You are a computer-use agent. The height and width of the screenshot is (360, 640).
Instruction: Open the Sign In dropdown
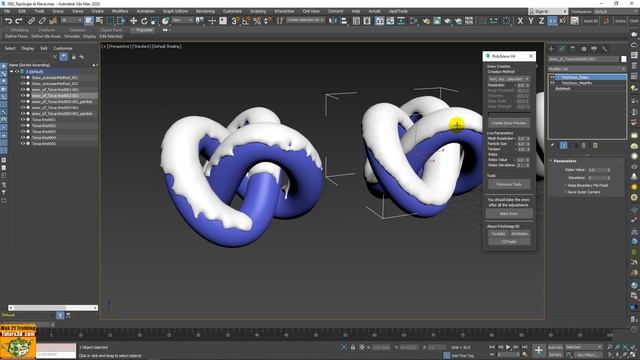pos(548,11)
